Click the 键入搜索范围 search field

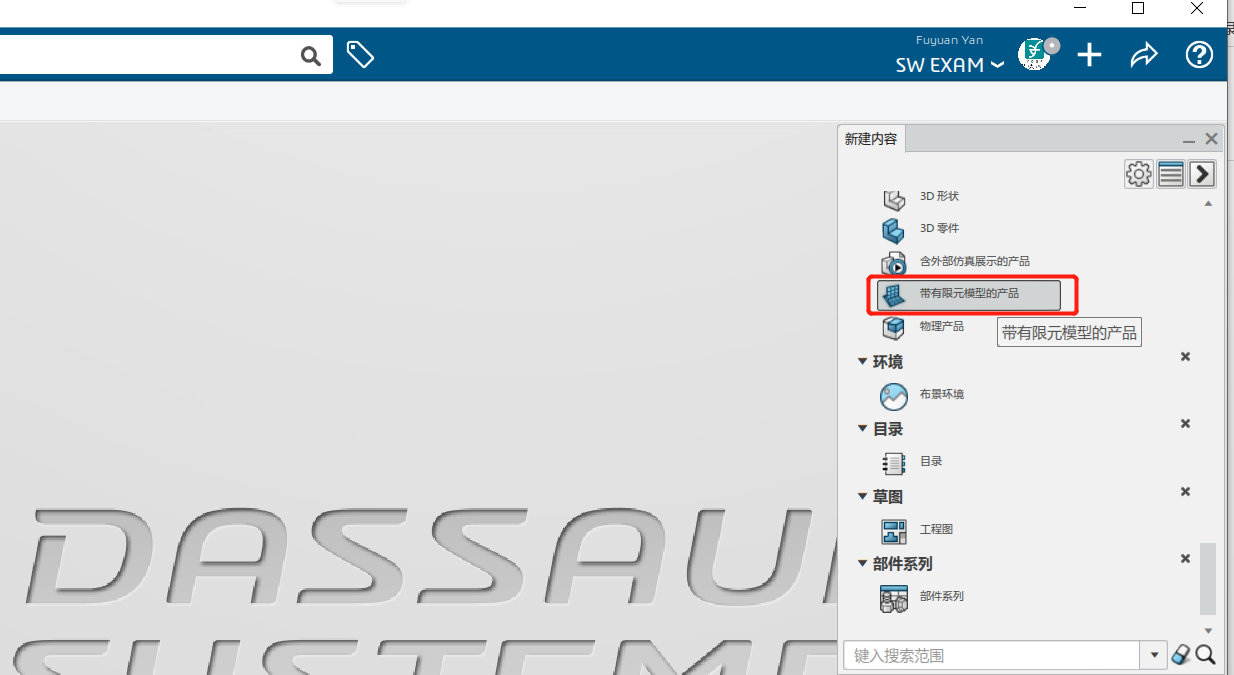coord(992,656)
